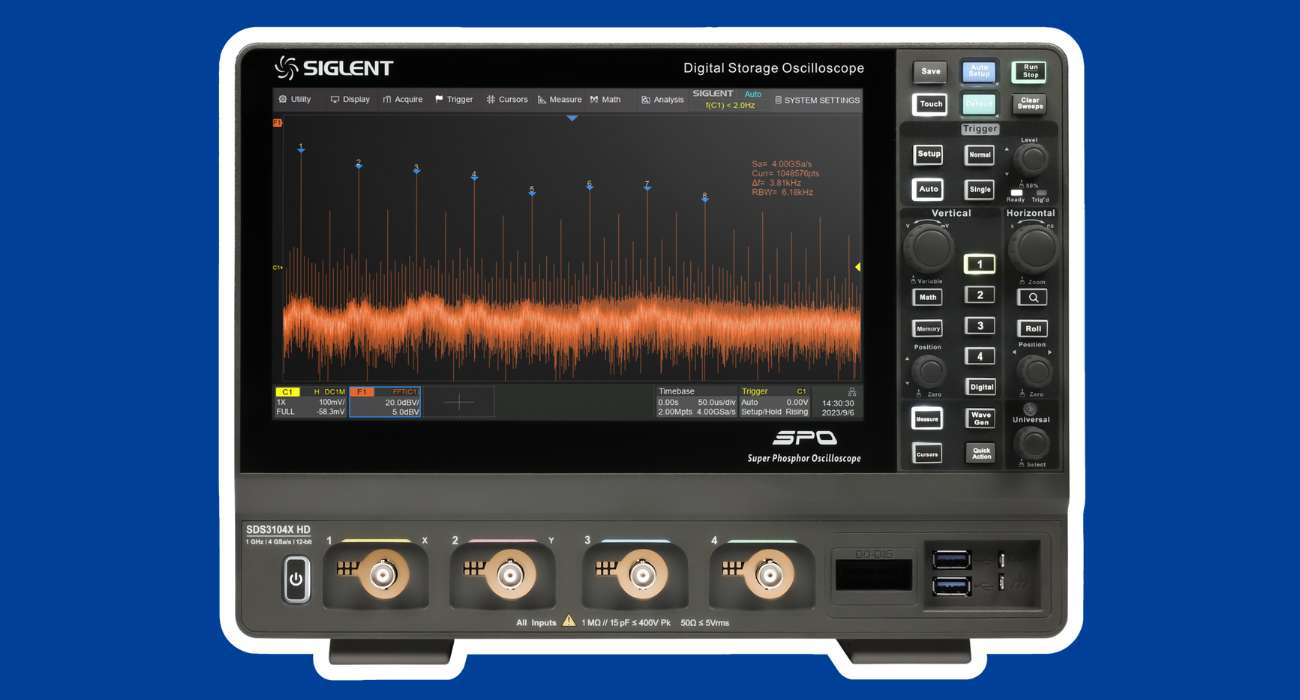Push the Trigger Setup button
Viewport: 1300px width, 700px height.
[x=929, y=154]
